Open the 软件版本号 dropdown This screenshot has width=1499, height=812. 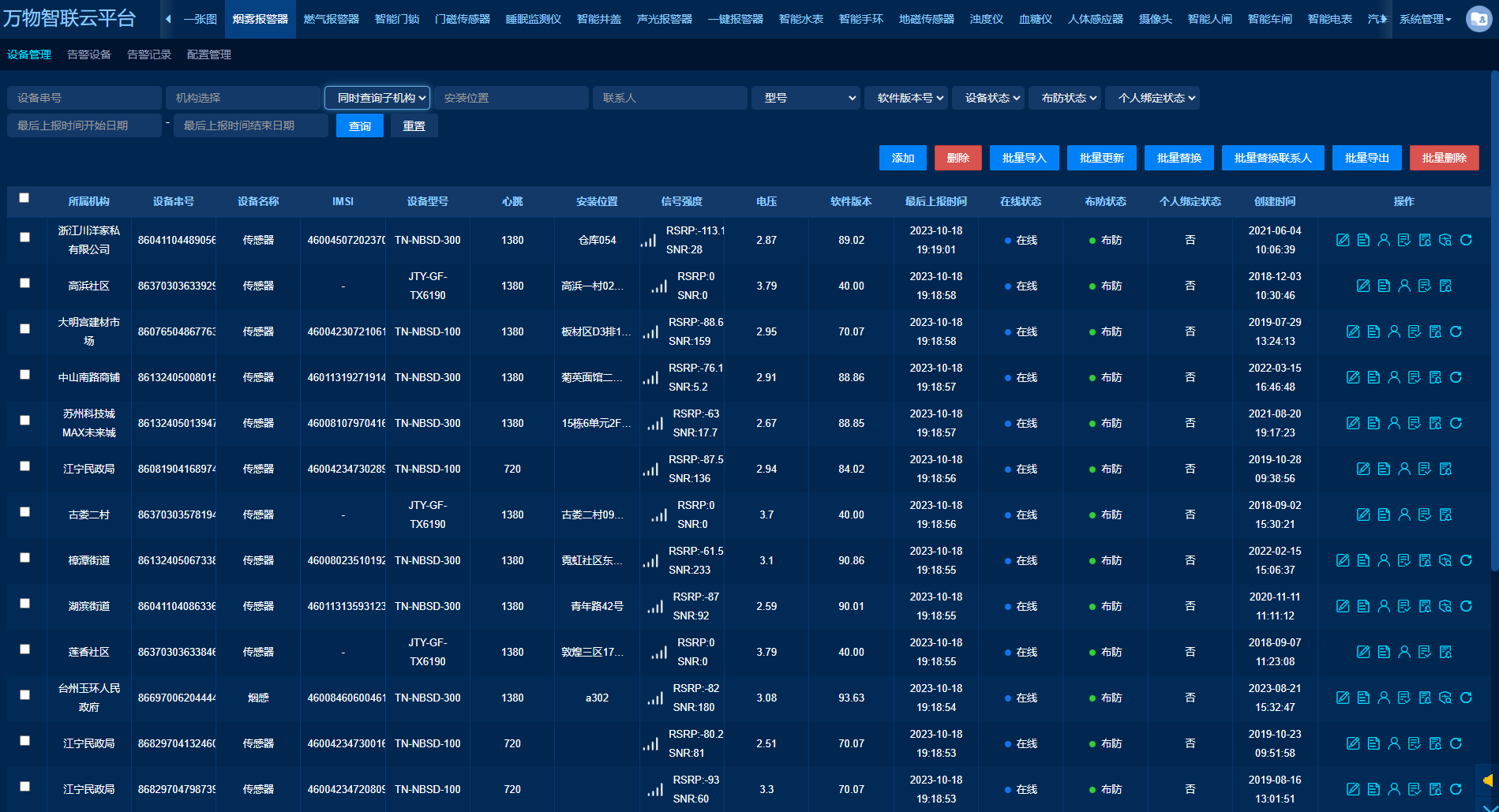906,98
